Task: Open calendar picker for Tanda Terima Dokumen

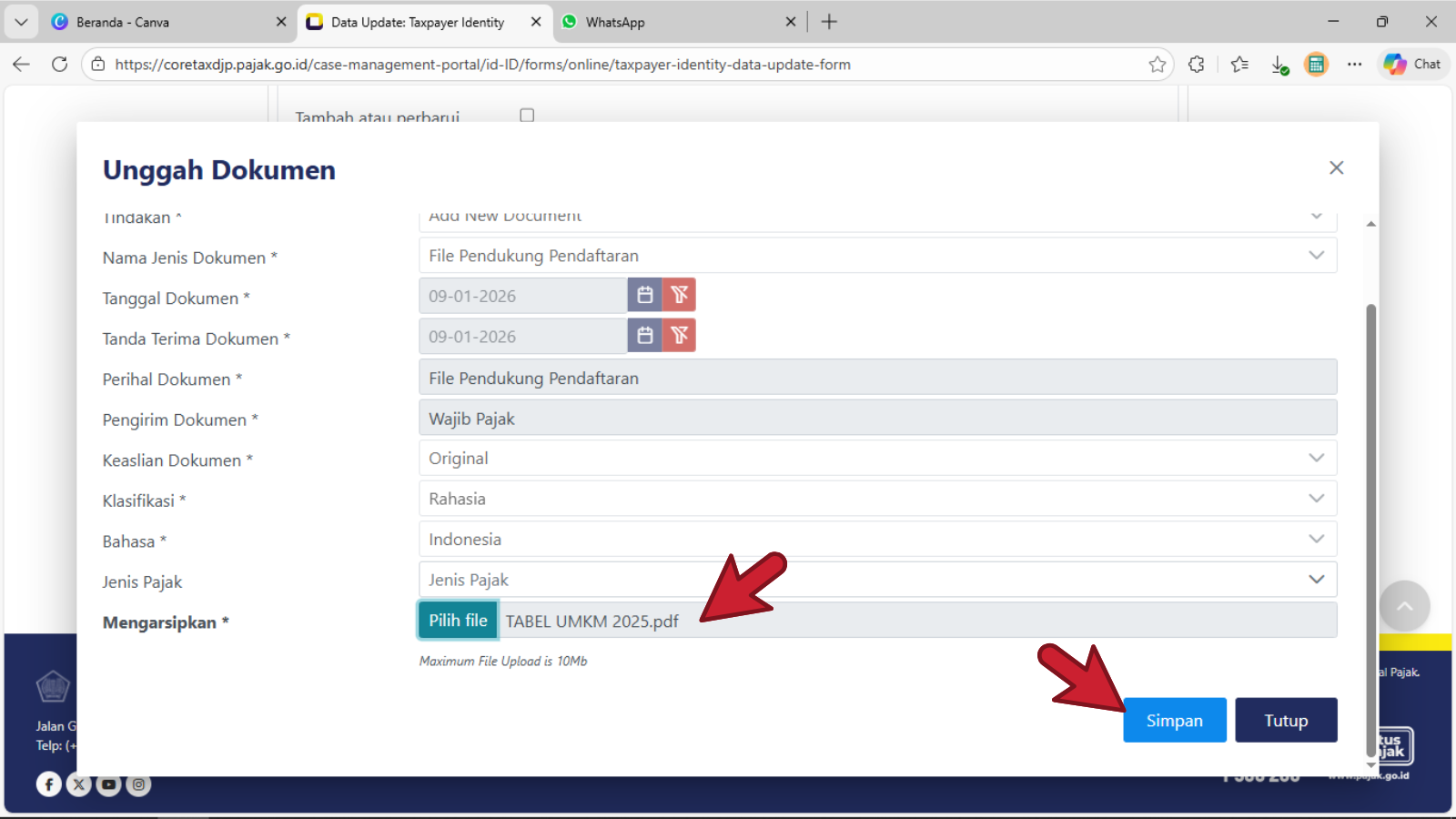Action: (645, 336)
